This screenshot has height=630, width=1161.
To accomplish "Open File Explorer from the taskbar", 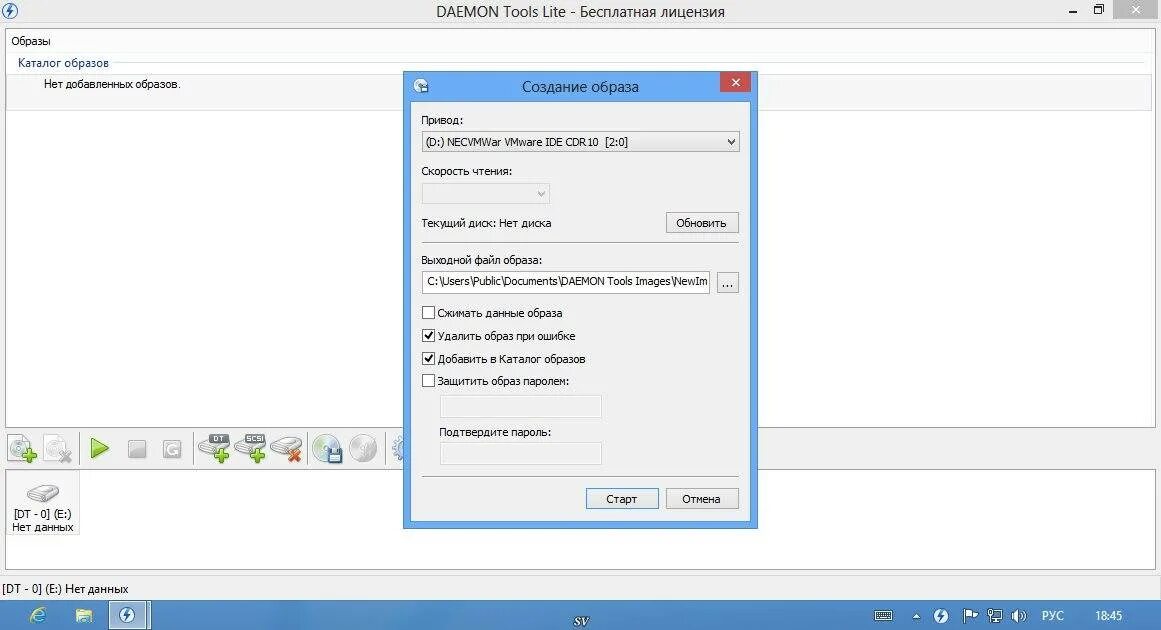I will [84, 615].
